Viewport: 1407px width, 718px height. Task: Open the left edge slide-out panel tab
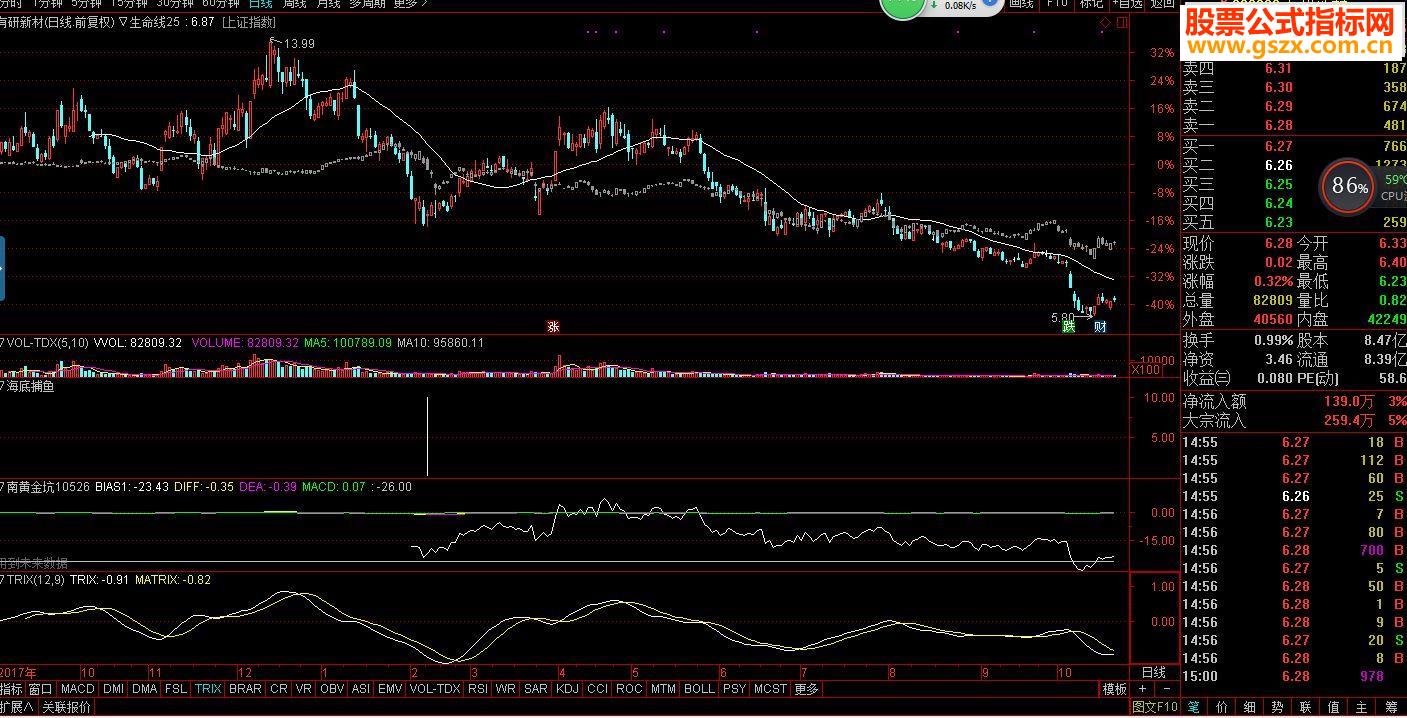pos(3,268)
